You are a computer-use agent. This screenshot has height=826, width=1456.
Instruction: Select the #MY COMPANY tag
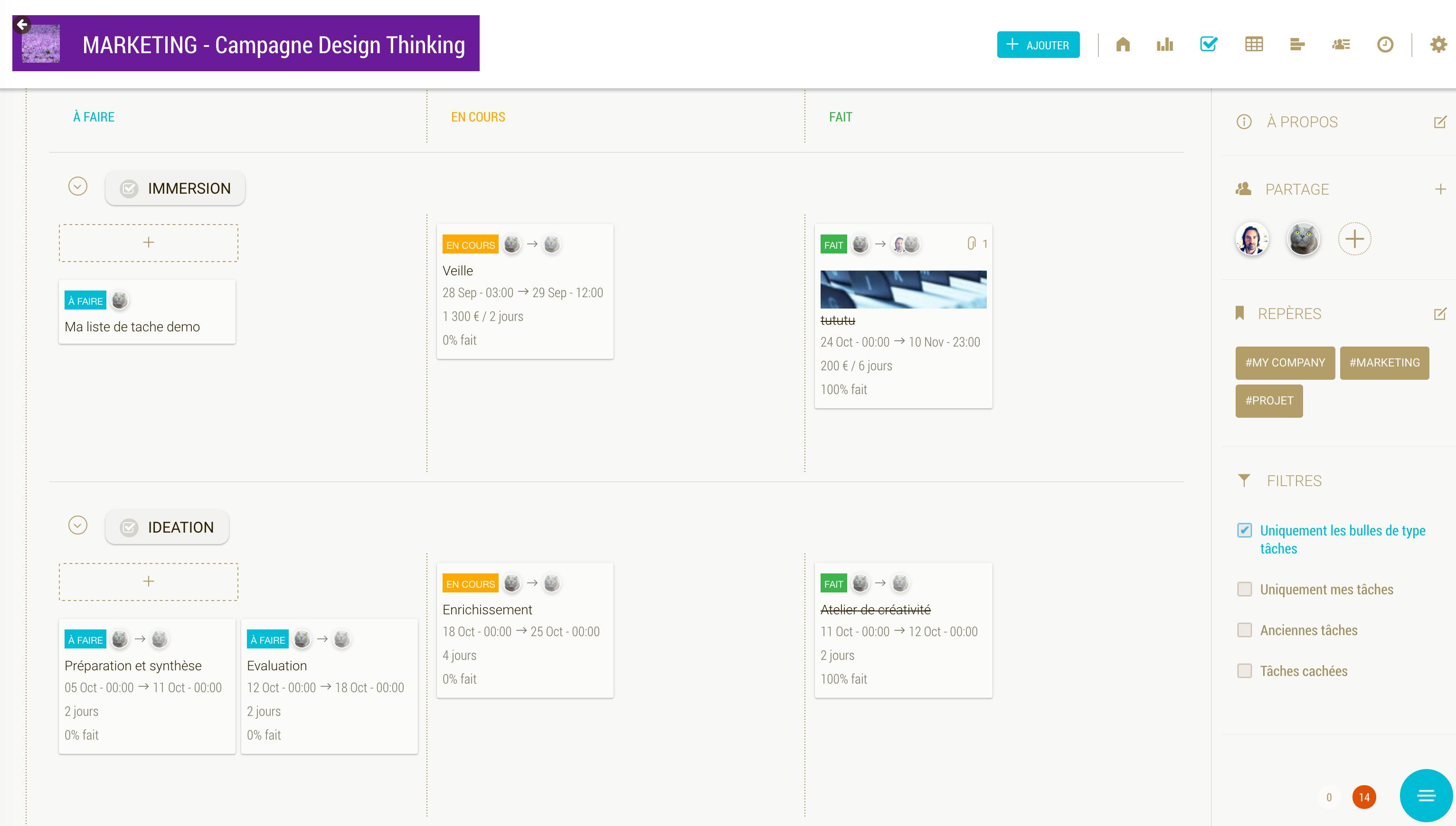(x=1285, y=363)
